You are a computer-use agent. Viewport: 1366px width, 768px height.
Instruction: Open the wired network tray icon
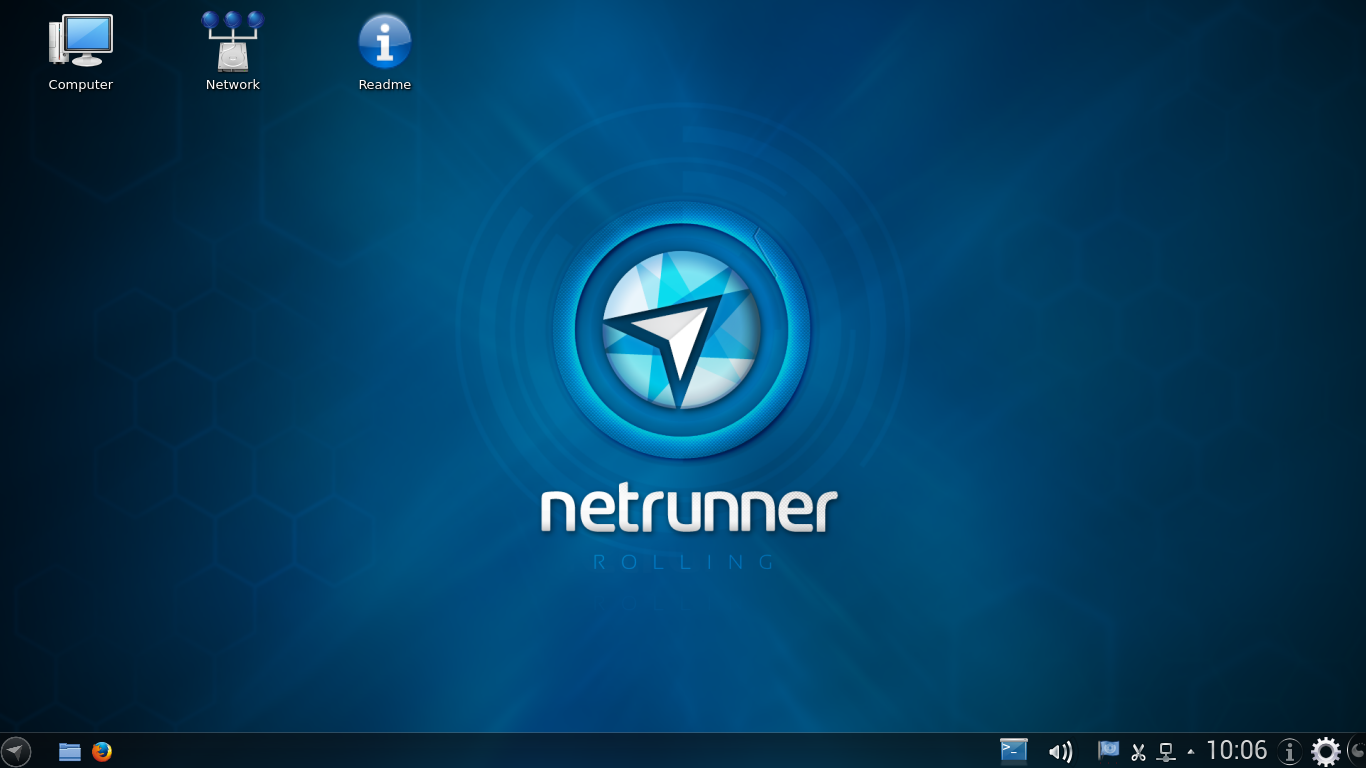pos(1166,752)
